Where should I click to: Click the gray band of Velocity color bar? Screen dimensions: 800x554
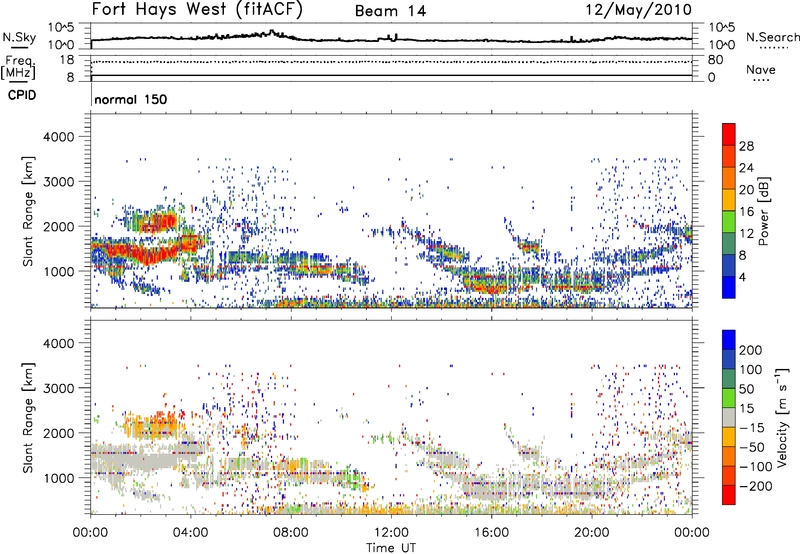(x=728, y=418)
